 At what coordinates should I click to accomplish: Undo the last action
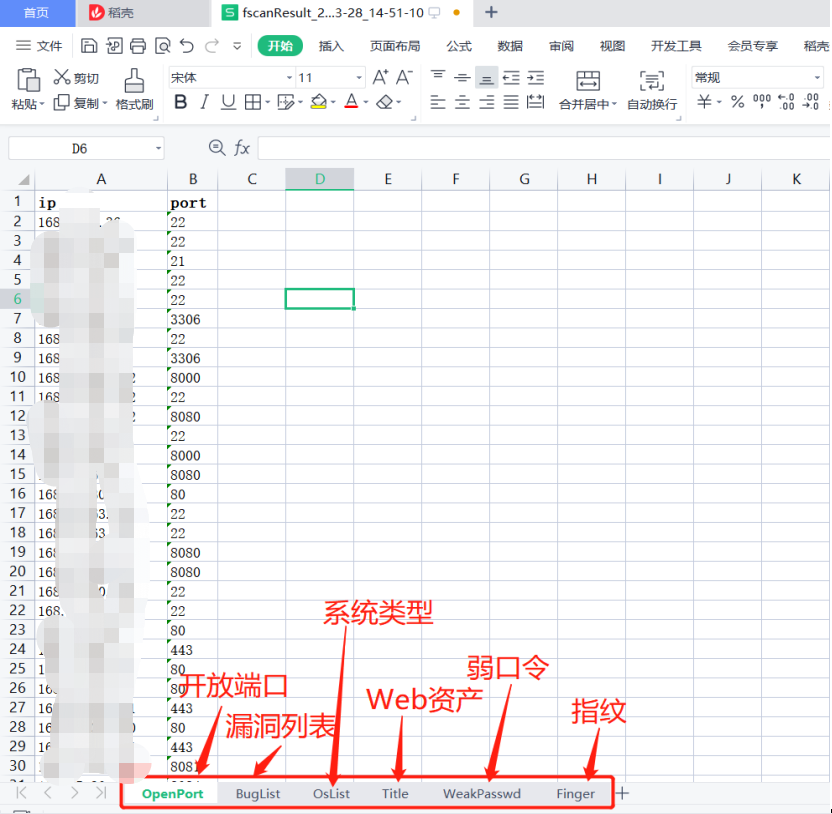coord(186,46)
